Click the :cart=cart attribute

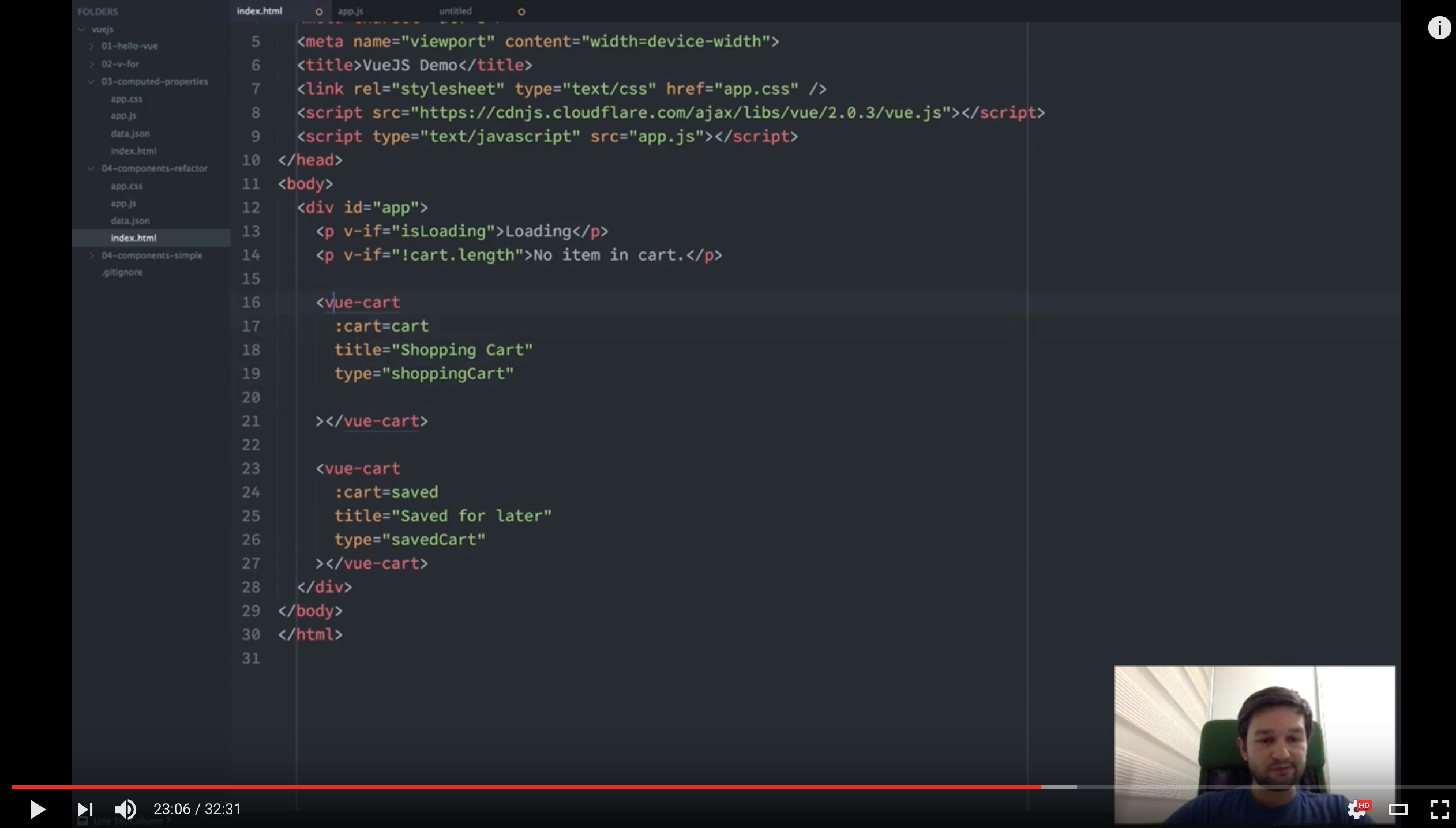click(381, 326)
